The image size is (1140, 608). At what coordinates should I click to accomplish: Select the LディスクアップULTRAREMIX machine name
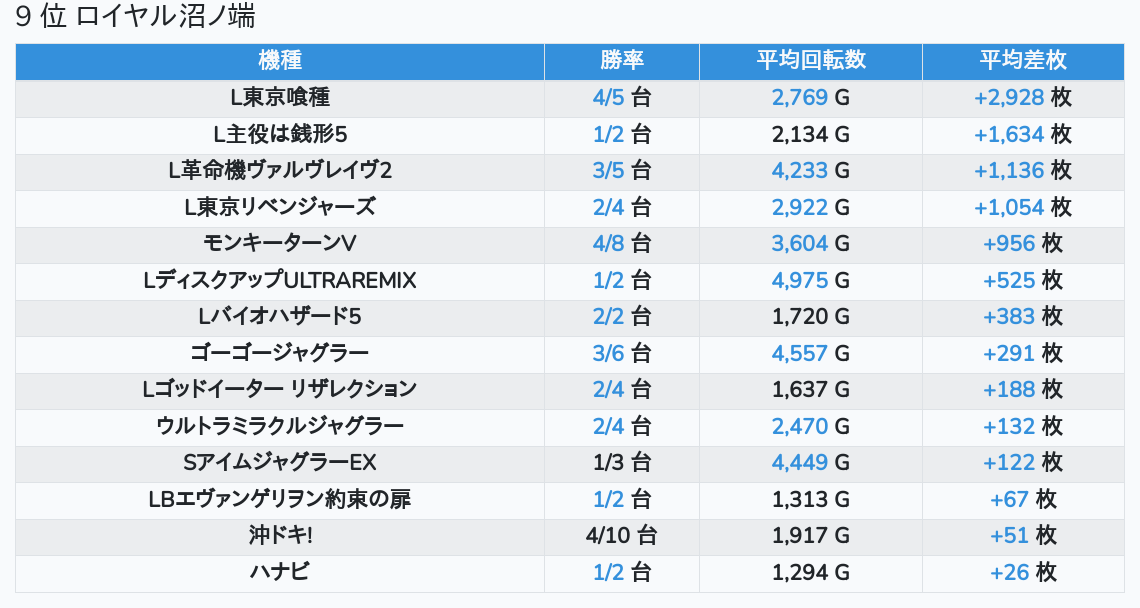pos(280,280)
